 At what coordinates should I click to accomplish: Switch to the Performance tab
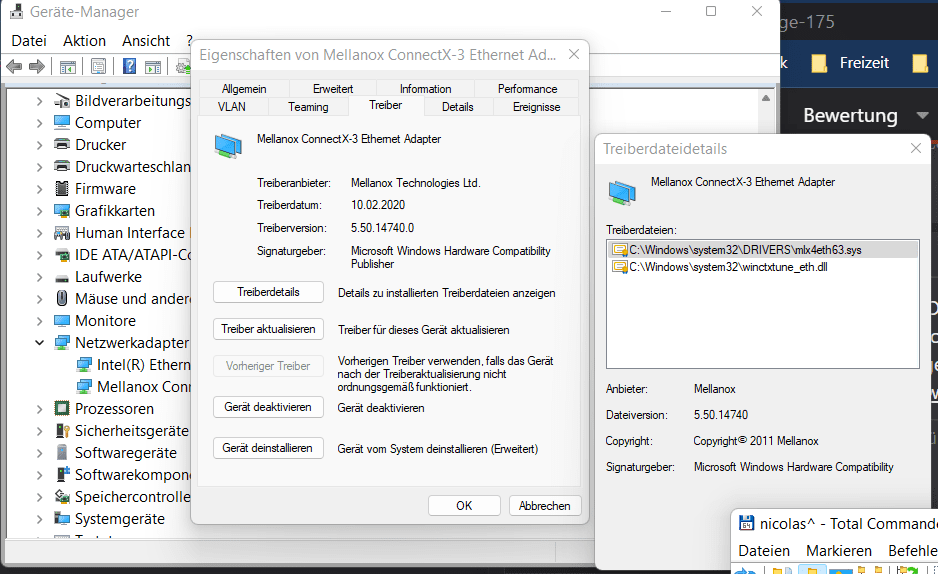click(x=527, y=88)
